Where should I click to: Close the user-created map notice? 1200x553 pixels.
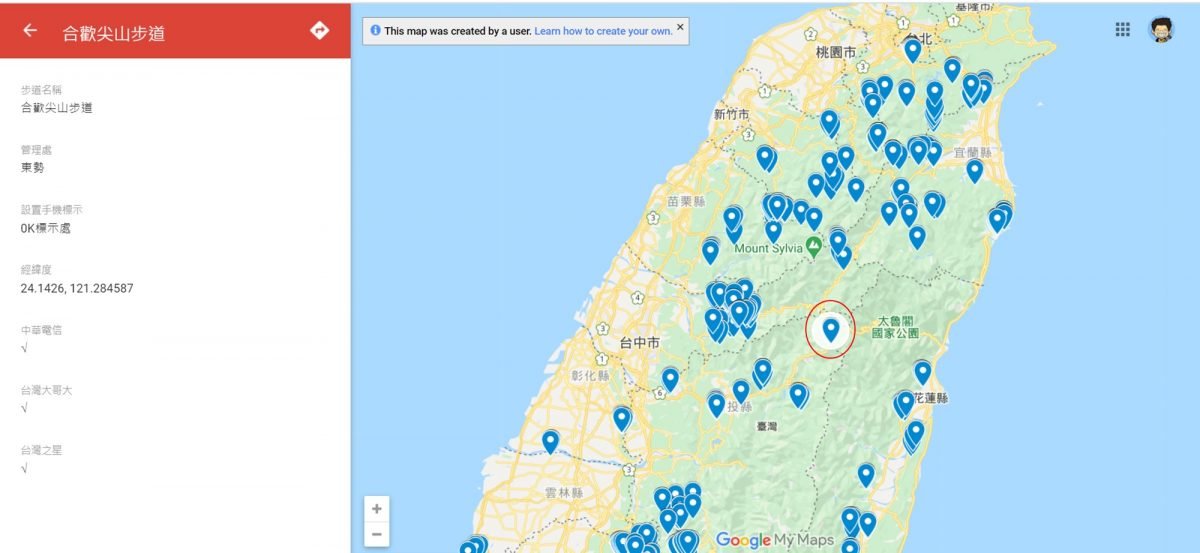681,27
